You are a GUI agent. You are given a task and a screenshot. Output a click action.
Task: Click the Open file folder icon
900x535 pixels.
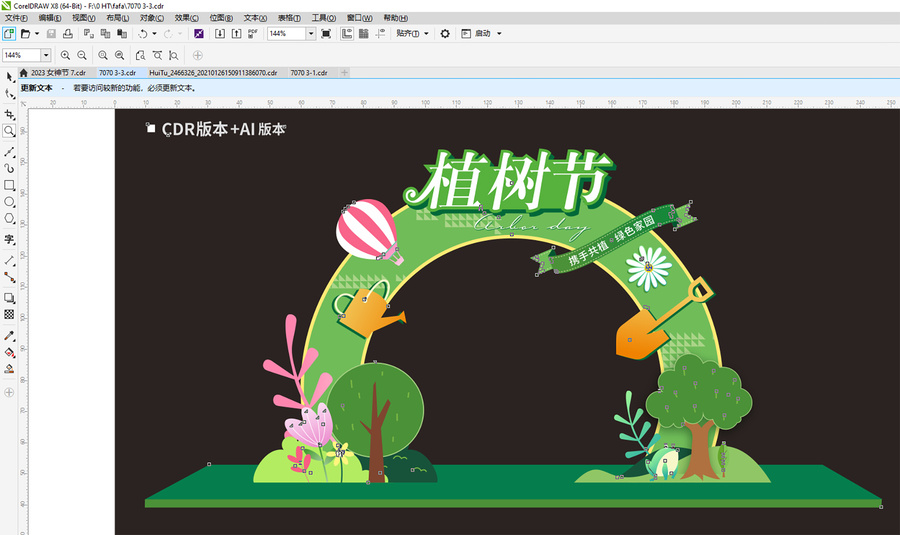(25, 34)
